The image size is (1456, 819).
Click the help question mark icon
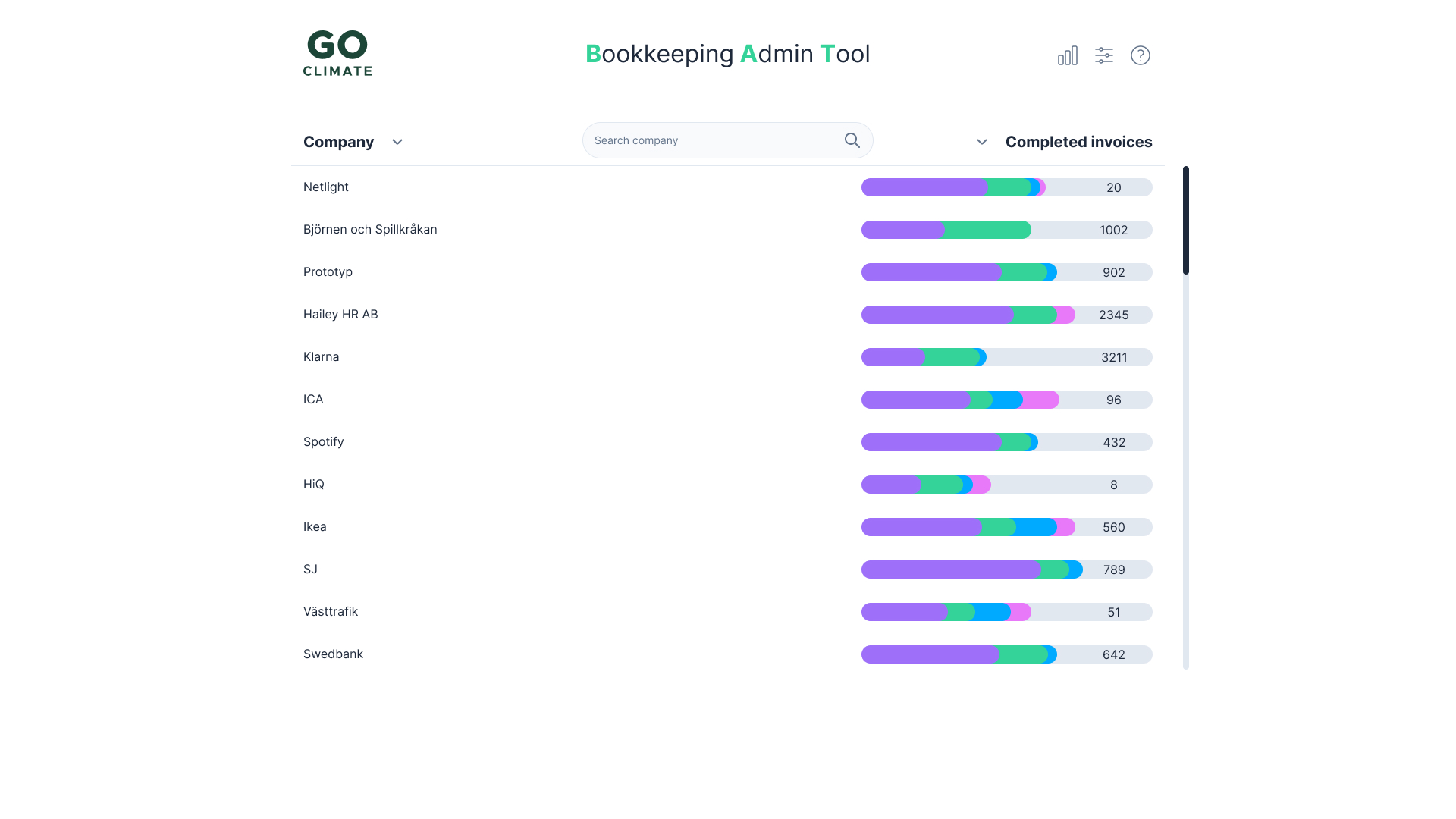click(x=1140, y=55)
